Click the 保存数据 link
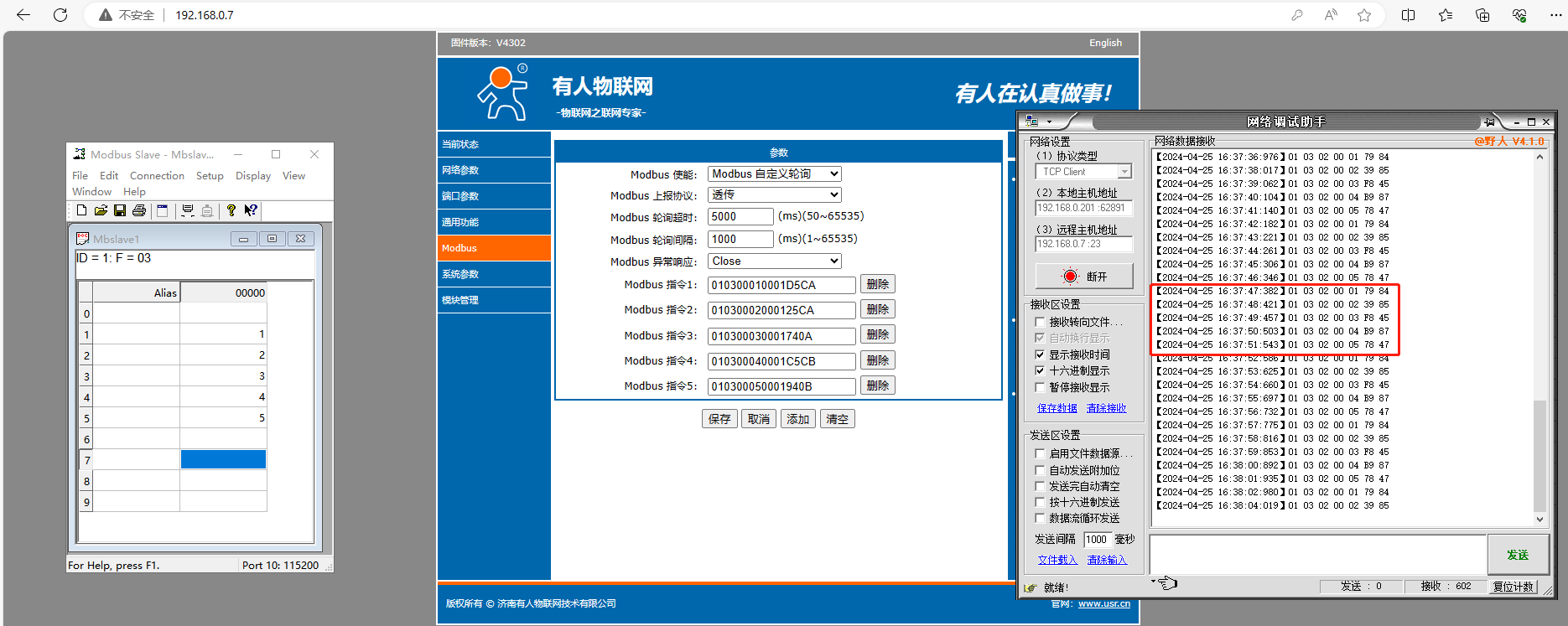 pos(1057,408)
